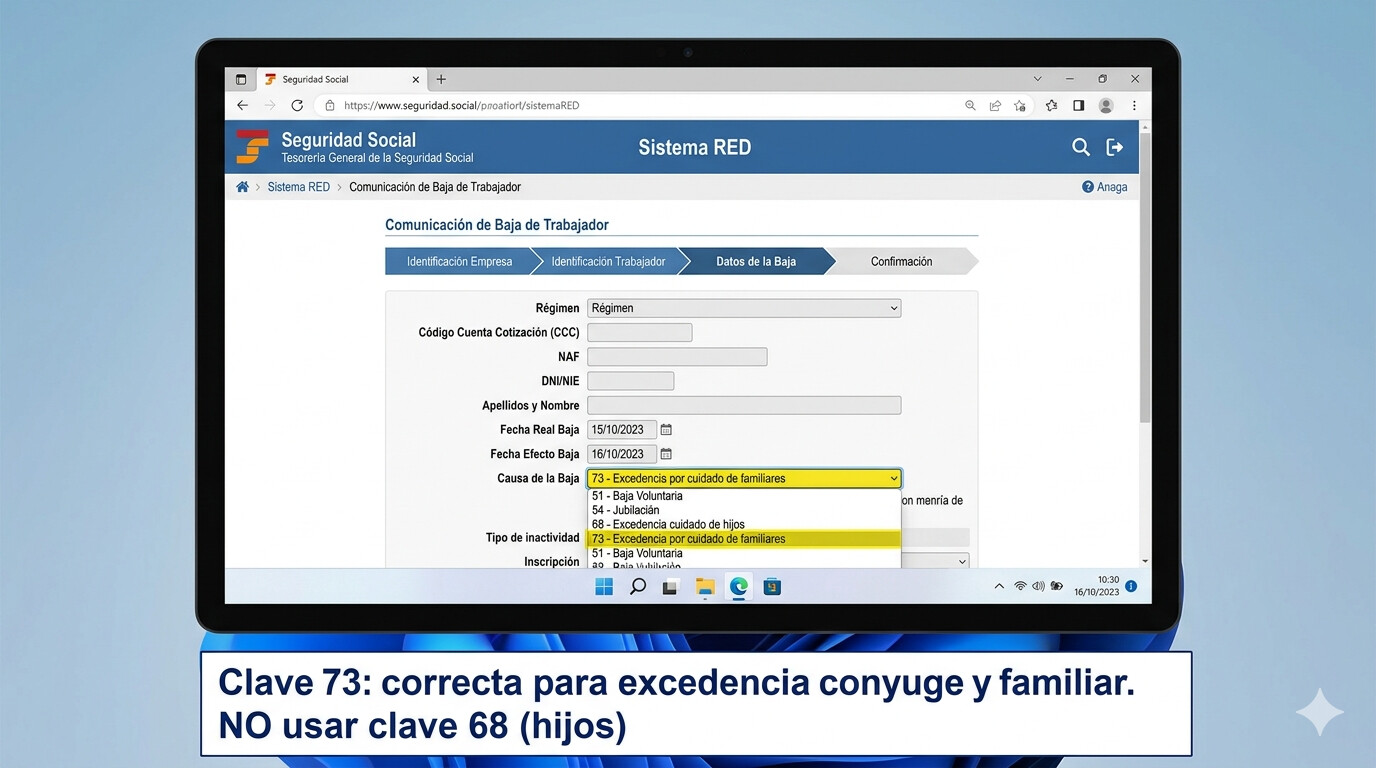Open calendar picker for Fecha Efecto Baja

(666, 454)
